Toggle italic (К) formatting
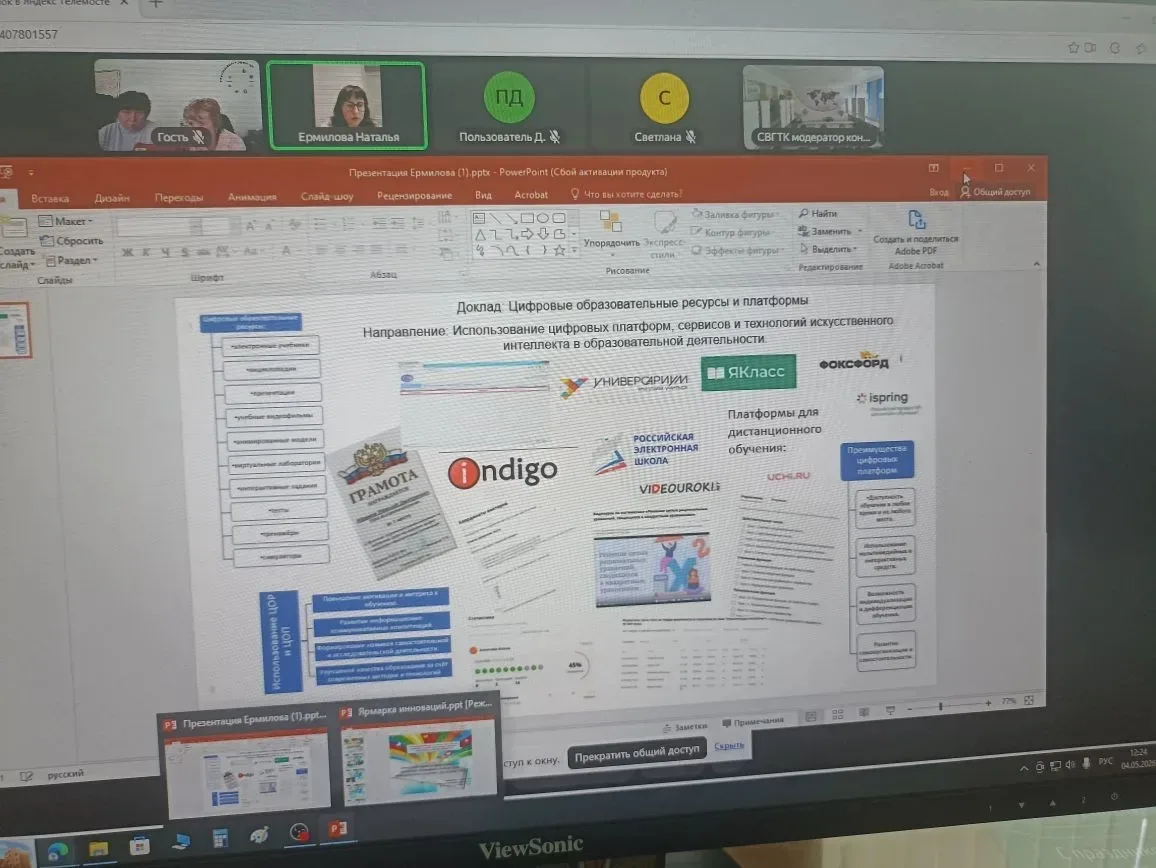Viewport: 1156px width, 868px height. coord(146,252)
